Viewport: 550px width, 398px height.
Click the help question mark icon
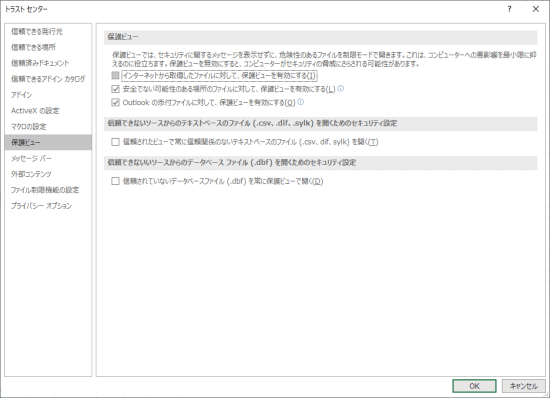(509, 9)
